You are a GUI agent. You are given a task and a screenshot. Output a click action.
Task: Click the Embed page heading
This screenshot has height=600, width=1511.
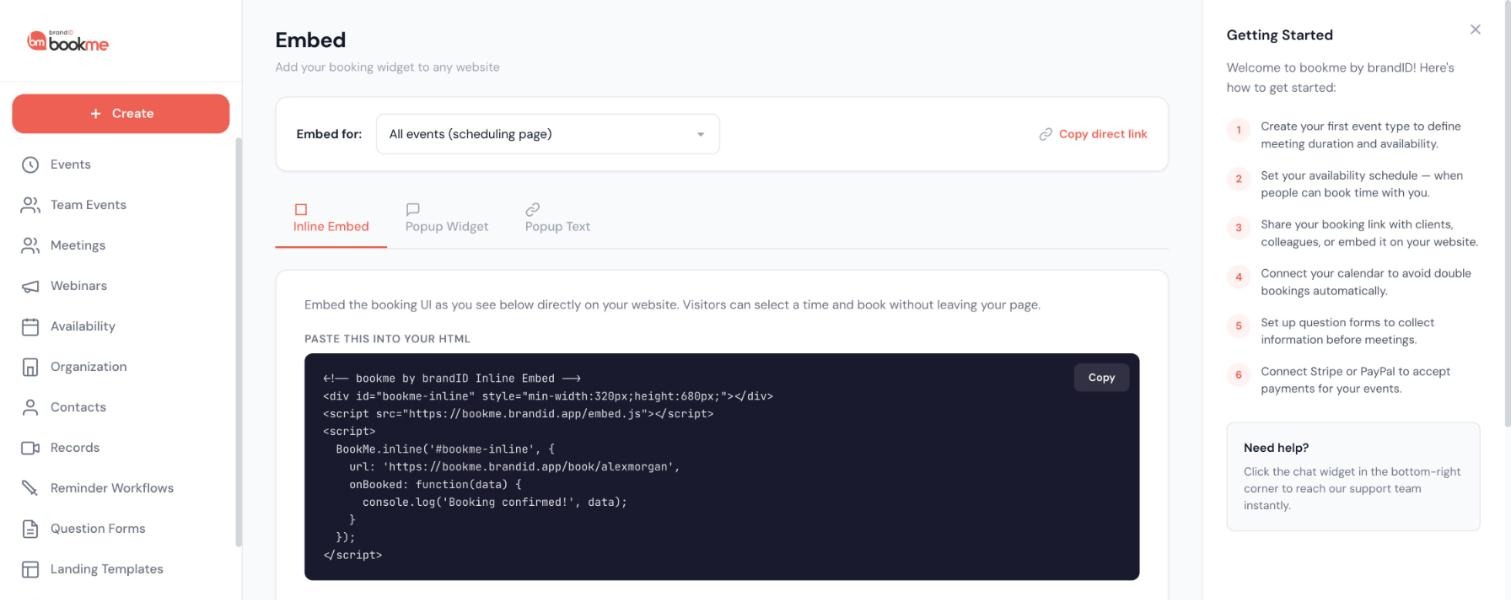[x=311, y=40]
